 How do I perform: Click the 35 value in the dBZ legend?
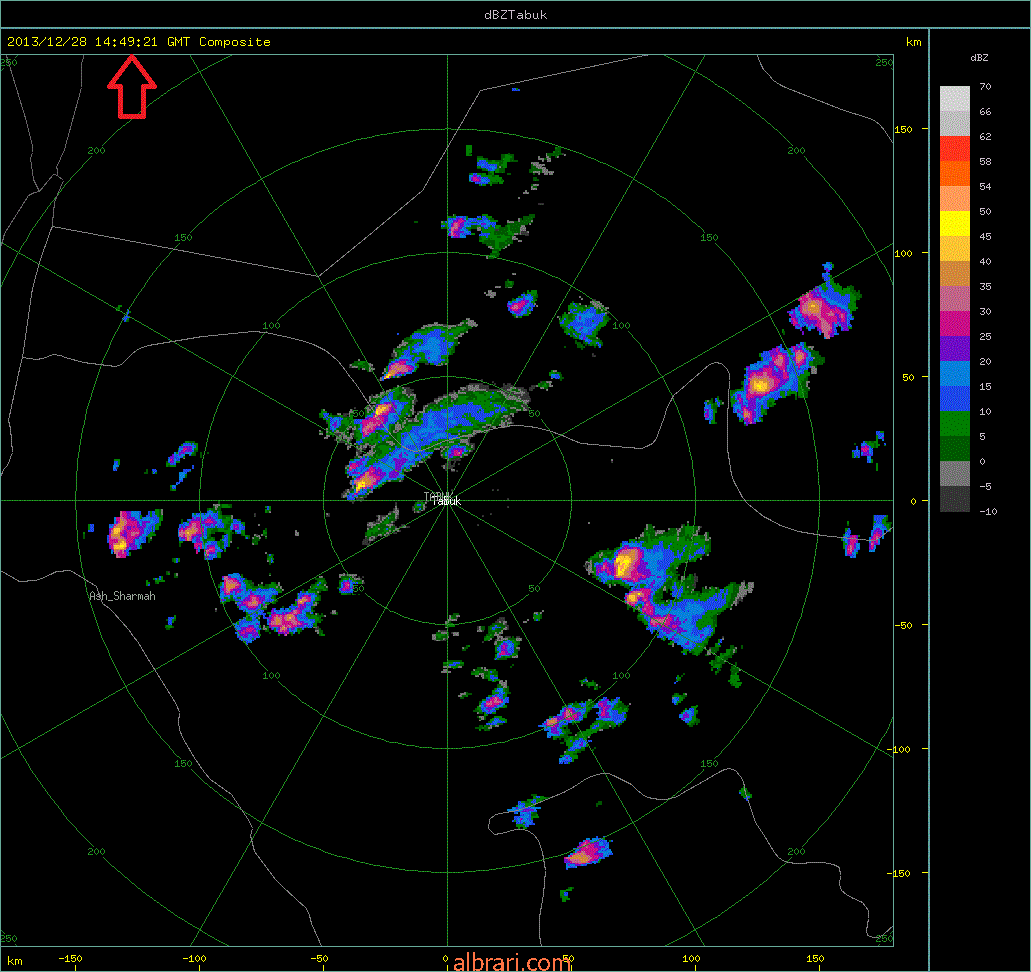click(x=985, y=286)
